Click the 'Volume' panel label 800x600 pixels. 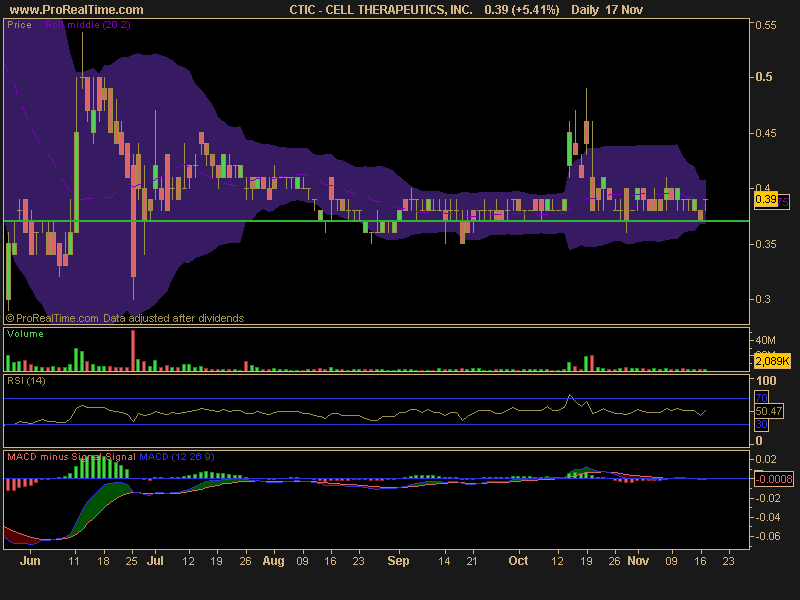25,334
